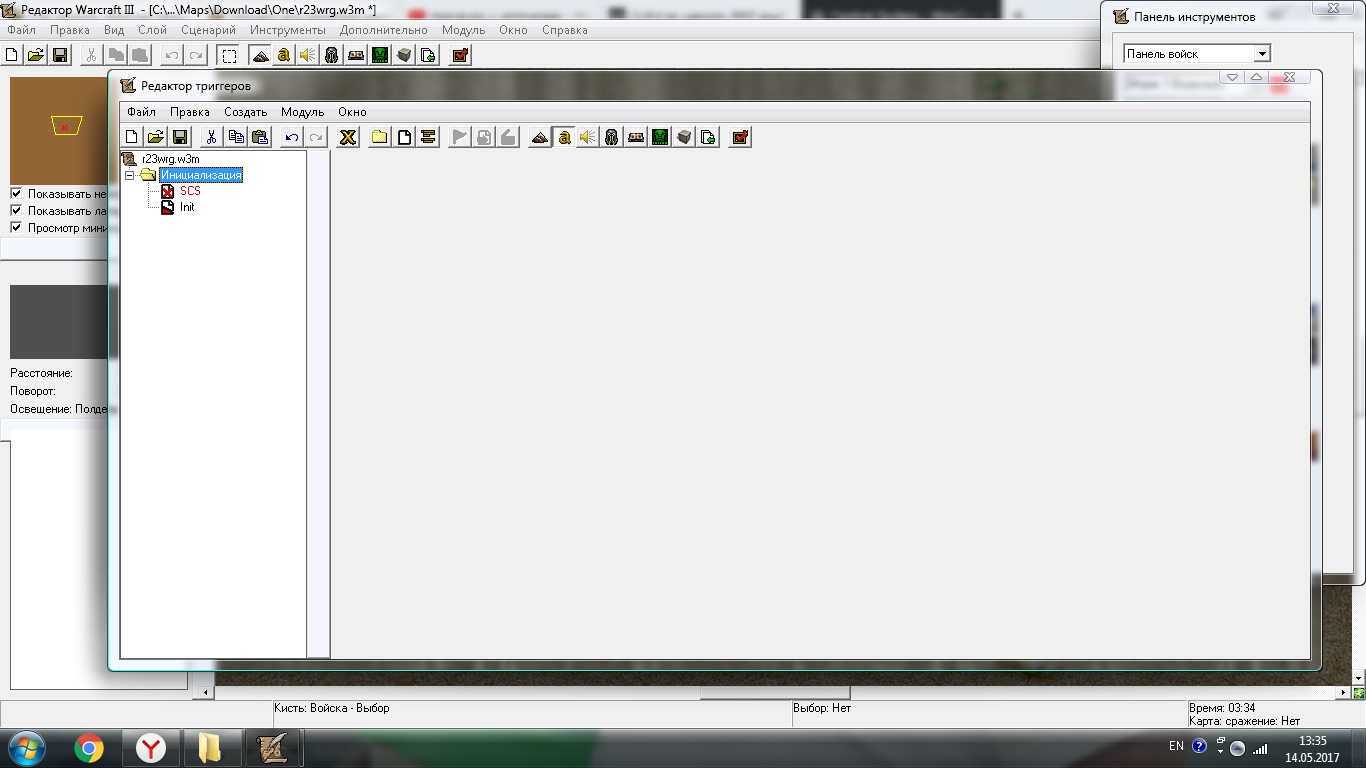Viewport: 1366px width, 768px height.
Task: Click New map icon in main Warcraft editor toolbar
Action: 12,55
